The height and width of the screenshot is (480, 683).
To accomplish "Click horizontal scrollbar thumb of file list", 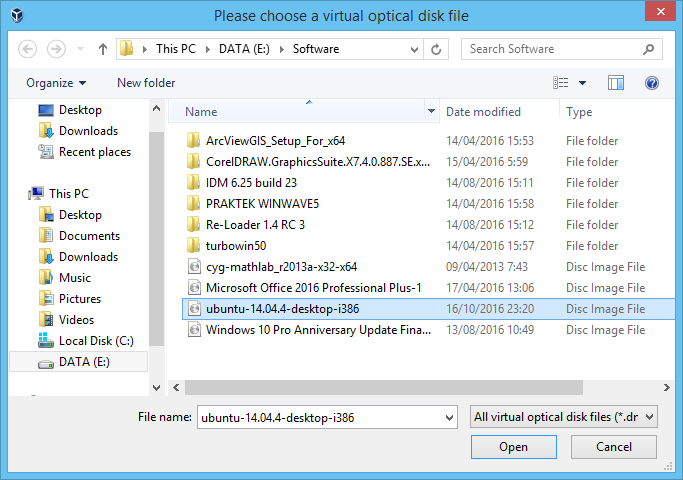I will 384,387.
